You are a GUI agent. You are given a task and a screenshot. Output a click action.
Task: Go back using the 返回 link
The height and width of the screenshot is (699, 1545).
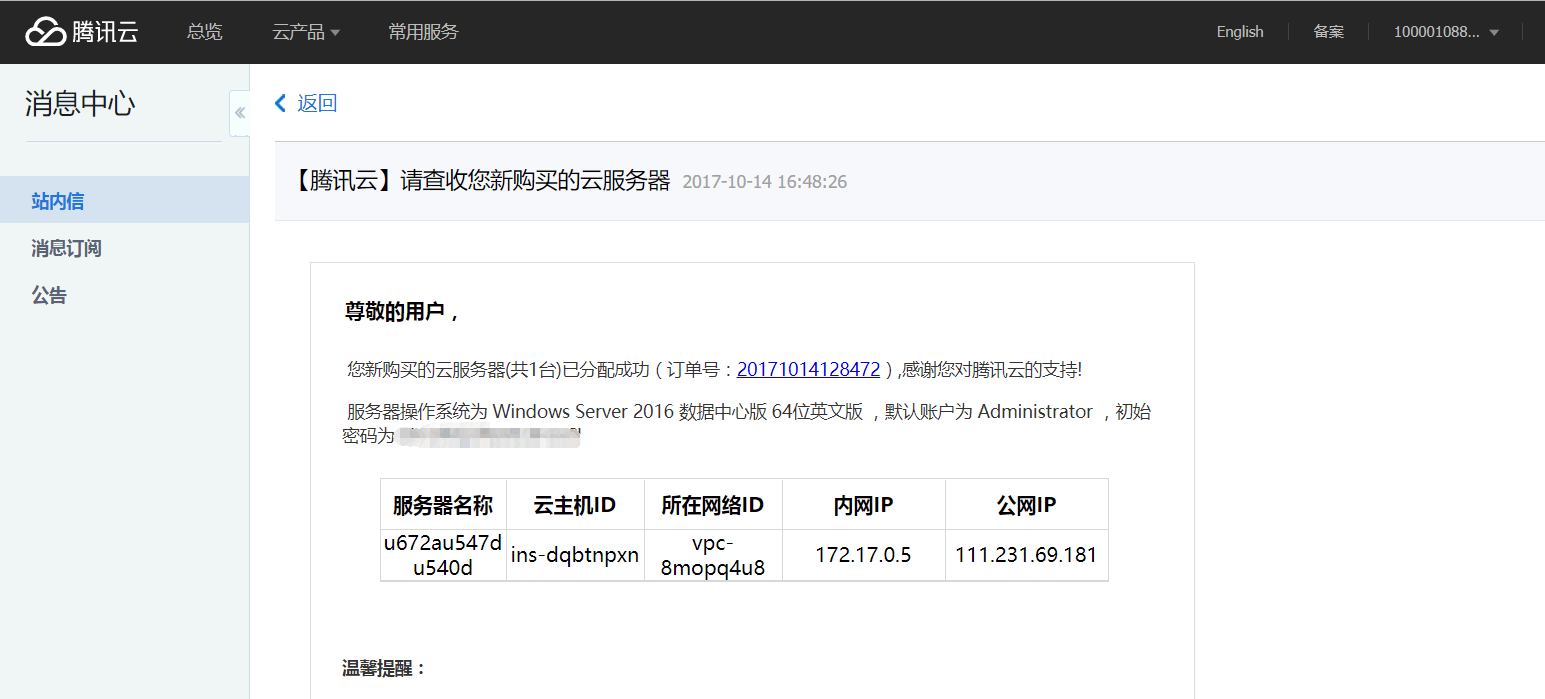click(x=306, y=103)
